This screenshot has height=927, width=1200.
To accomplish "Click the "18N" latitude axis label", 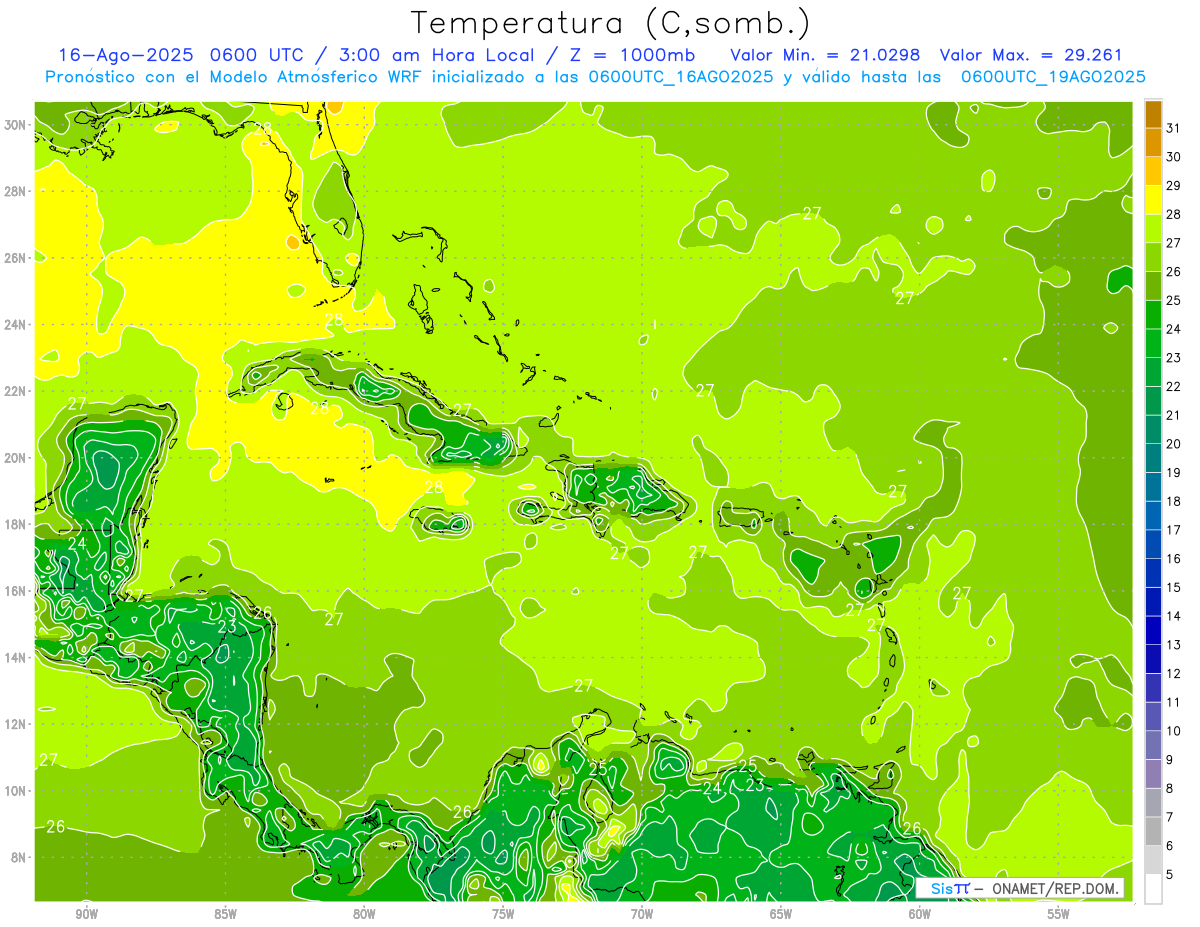I will (x=16, y=524).
